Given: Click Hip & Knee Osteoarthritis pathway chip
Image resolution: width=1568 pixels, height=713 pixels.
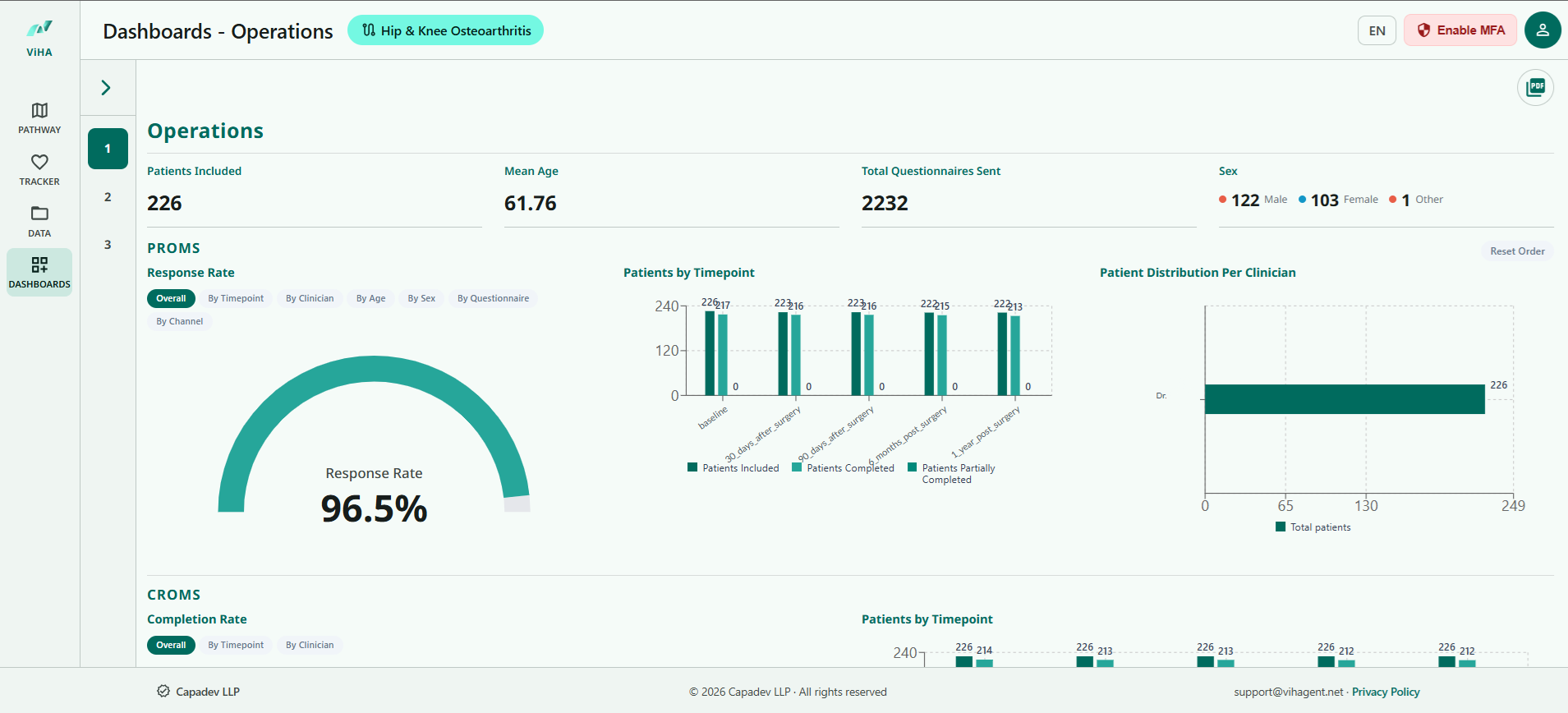Looking at the screenshot, I should click(x=445, y=30).
